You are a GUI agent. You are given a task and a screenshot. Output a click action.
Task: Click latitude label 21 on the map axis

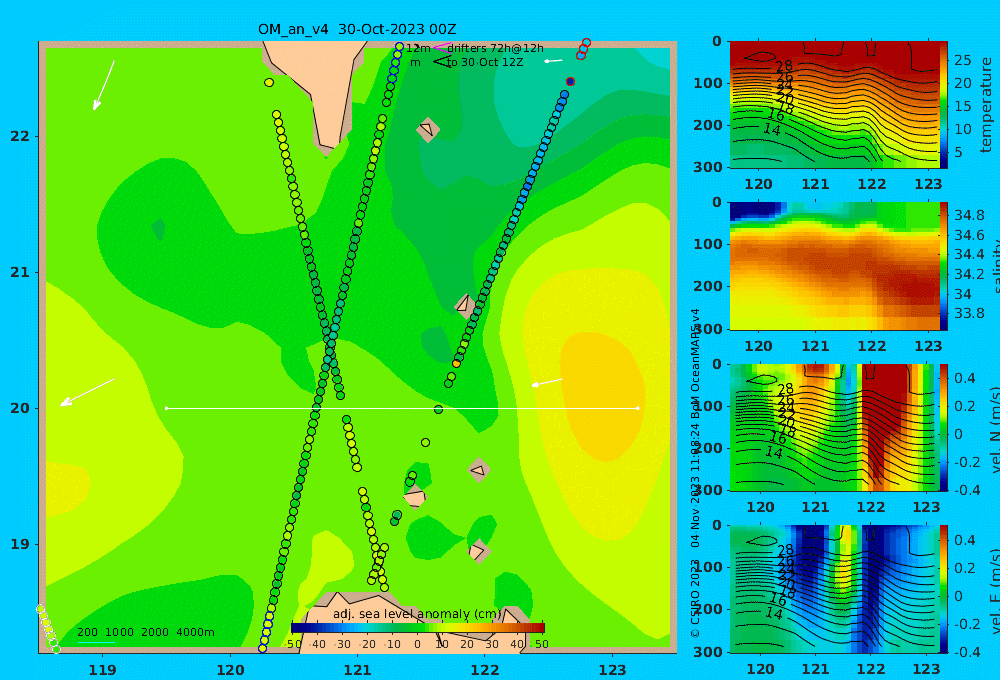[19, 272]
